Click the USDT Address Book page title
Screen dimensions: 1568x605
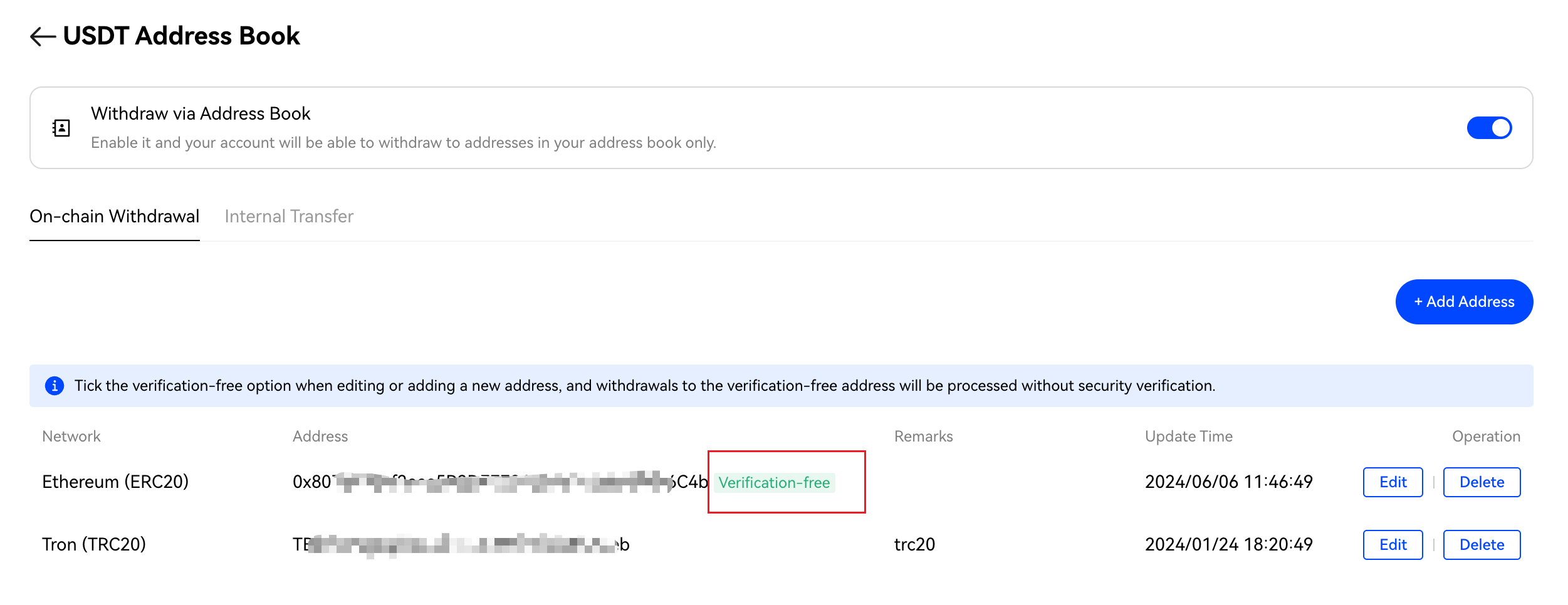(182, 36)
